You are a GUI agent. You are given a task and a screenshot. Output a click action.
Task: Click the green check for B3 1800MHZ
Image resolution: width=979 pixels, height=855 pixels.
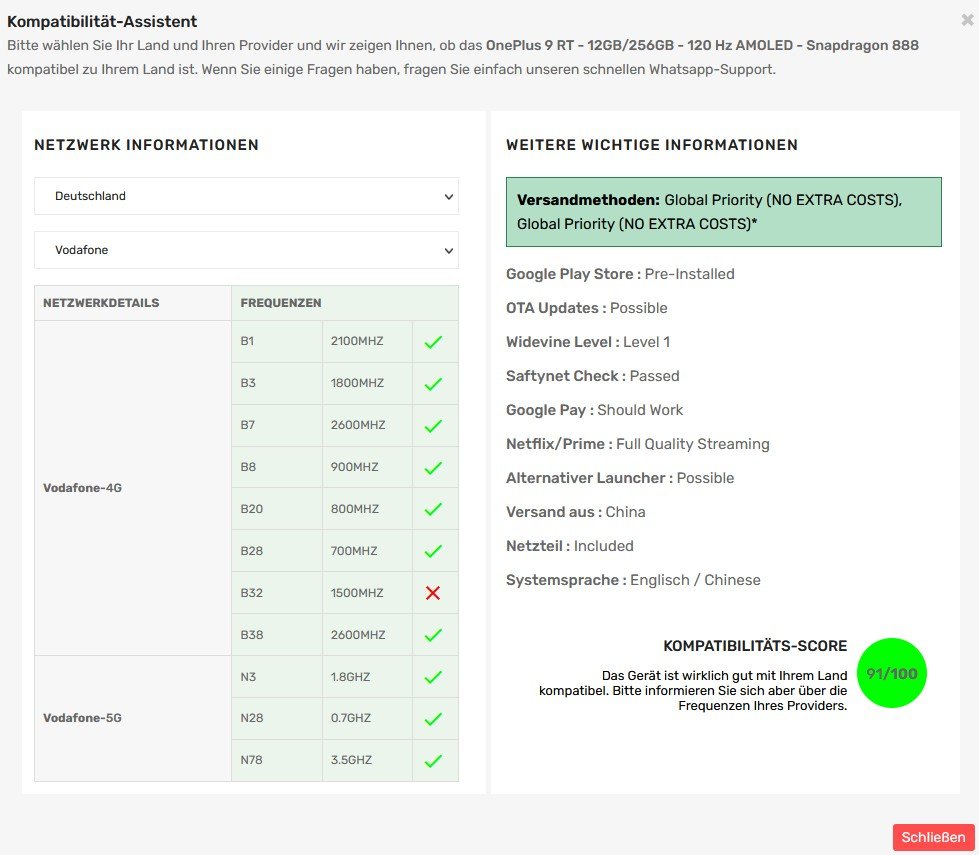pos(433,383)
